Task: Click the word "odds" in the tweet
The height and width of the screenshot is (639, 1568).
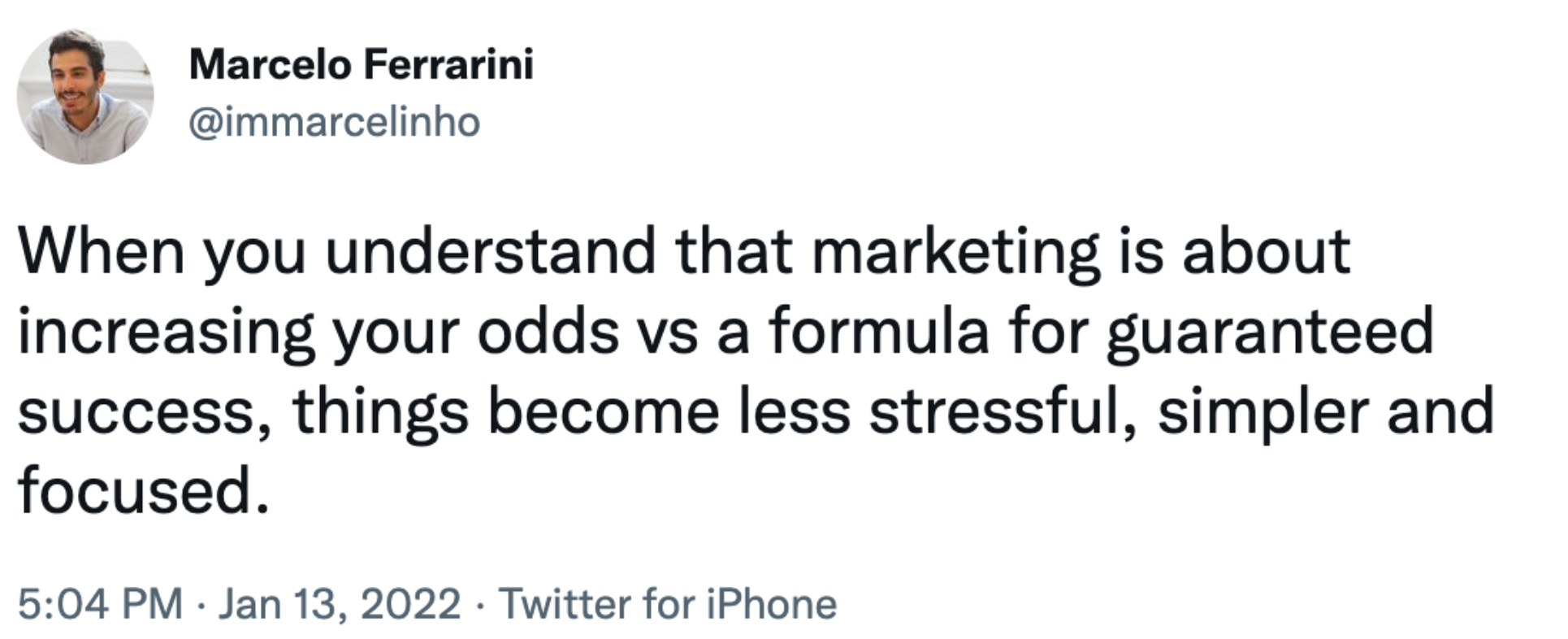Action: [548, 332]
